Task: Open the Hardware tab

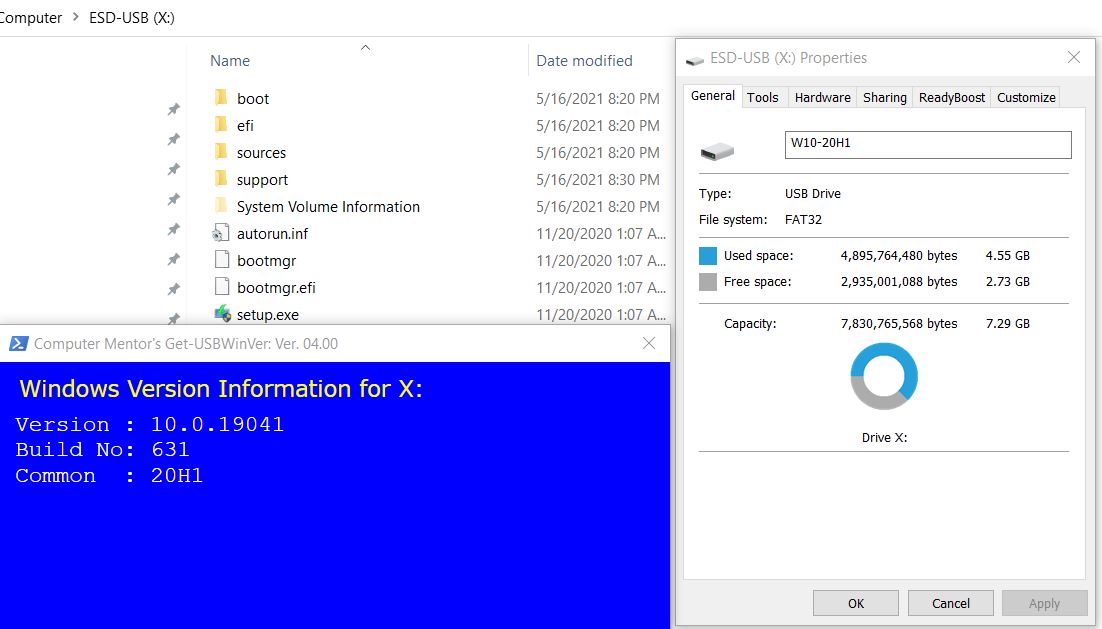Action: point(822,97)
